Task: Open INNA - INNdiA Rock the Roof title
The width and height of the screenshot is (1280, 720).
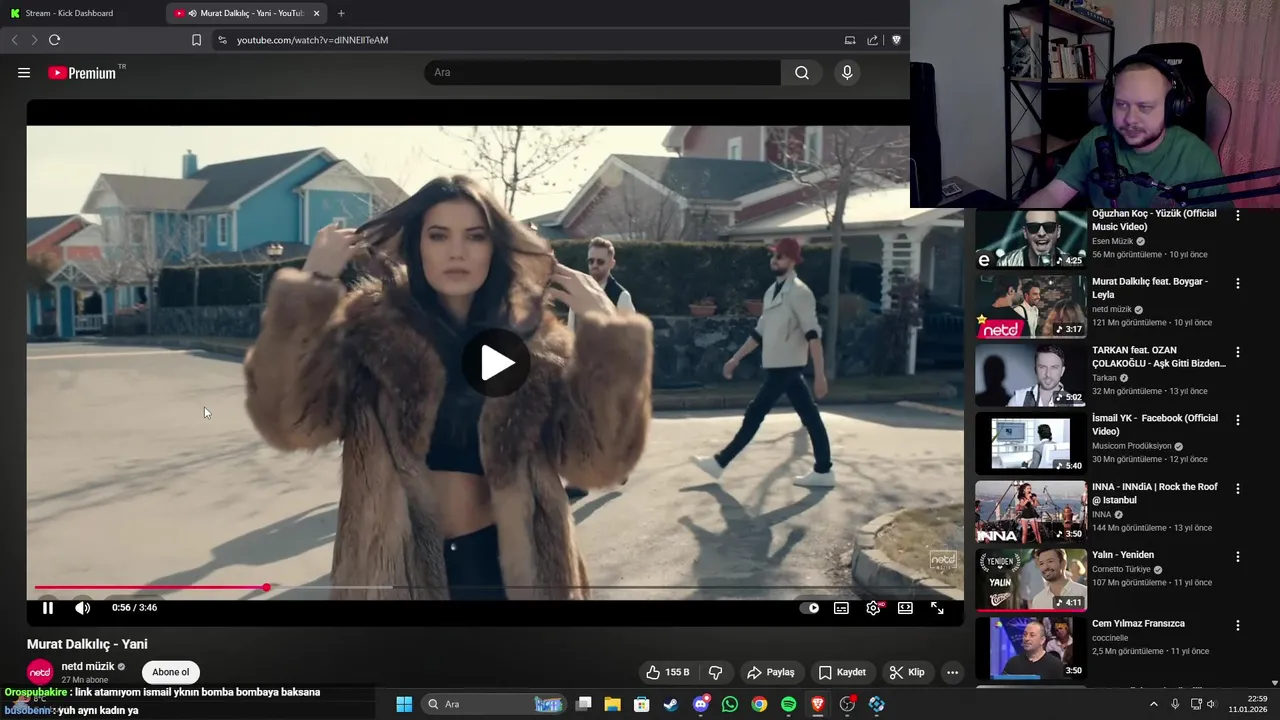Action: tap(1155, 493)
